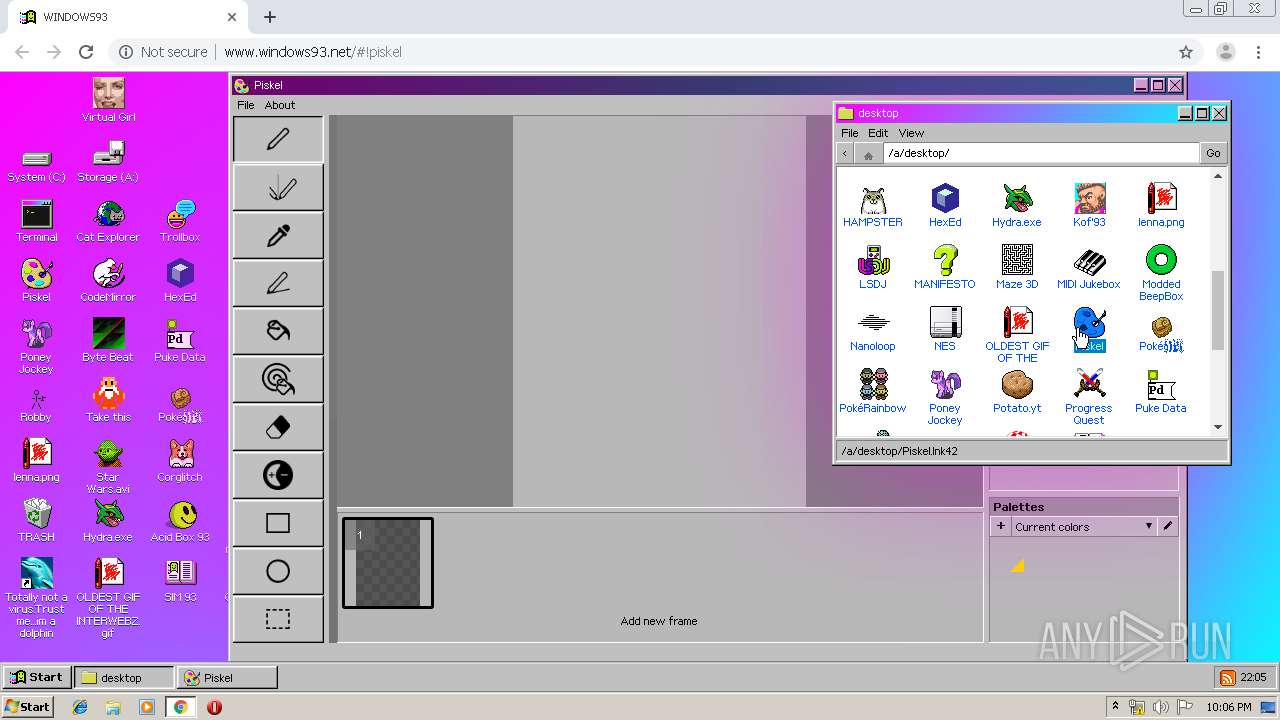Launch the NES emulator icon
The image size is (1280, 720).
pos(945,330)
